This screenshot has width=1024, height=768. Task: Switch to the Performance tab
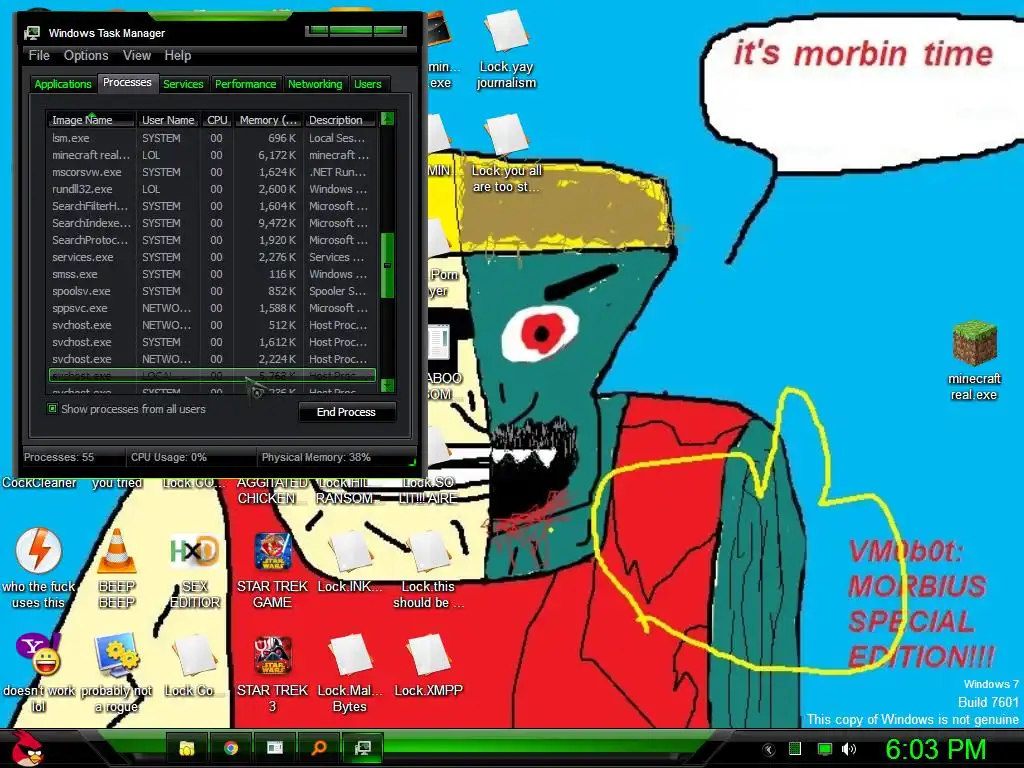tap(246, 84)
